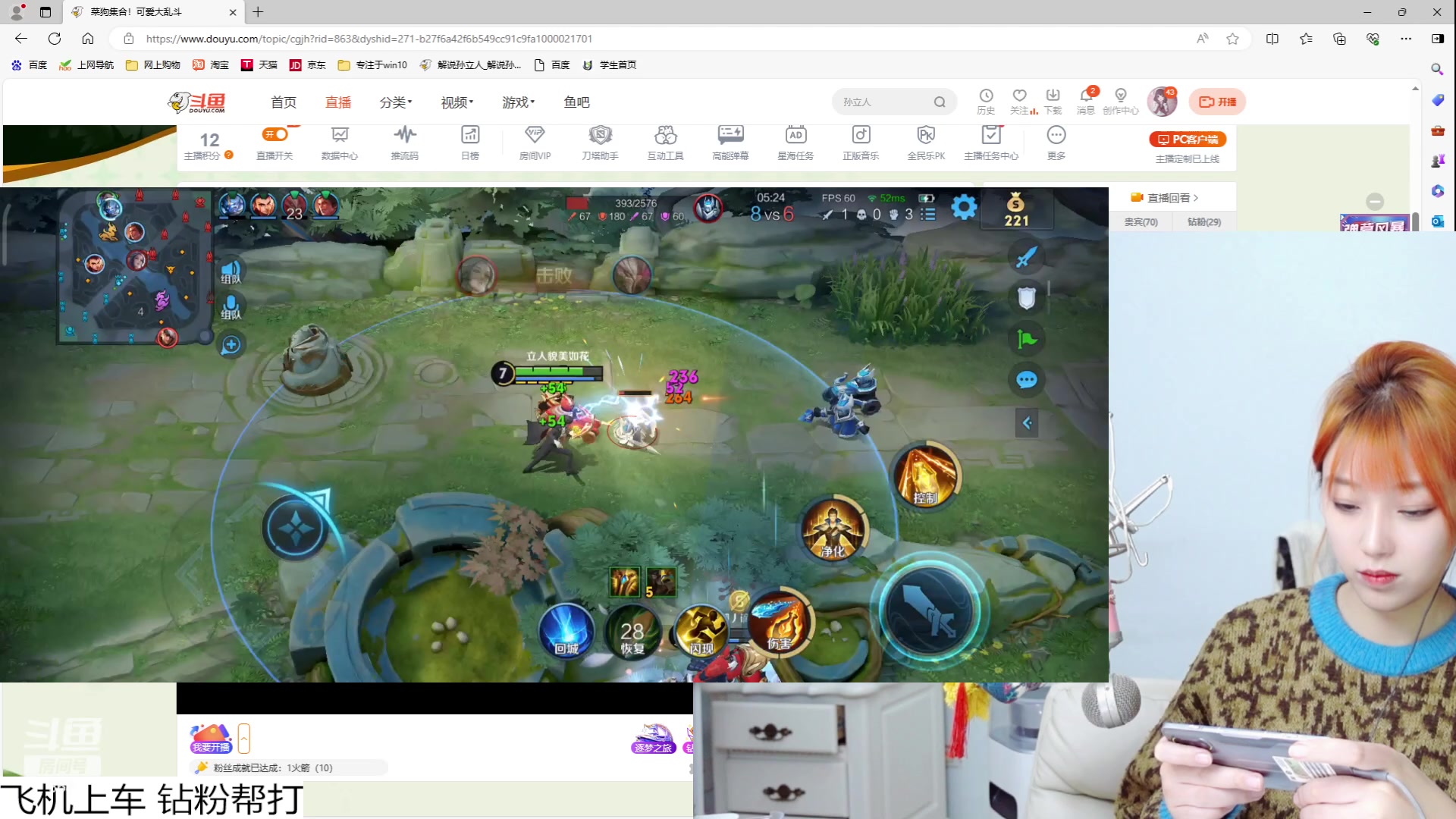1456x819 pixels.
Task: Open 学生首页 bookmark
Action: click(610, 65)
